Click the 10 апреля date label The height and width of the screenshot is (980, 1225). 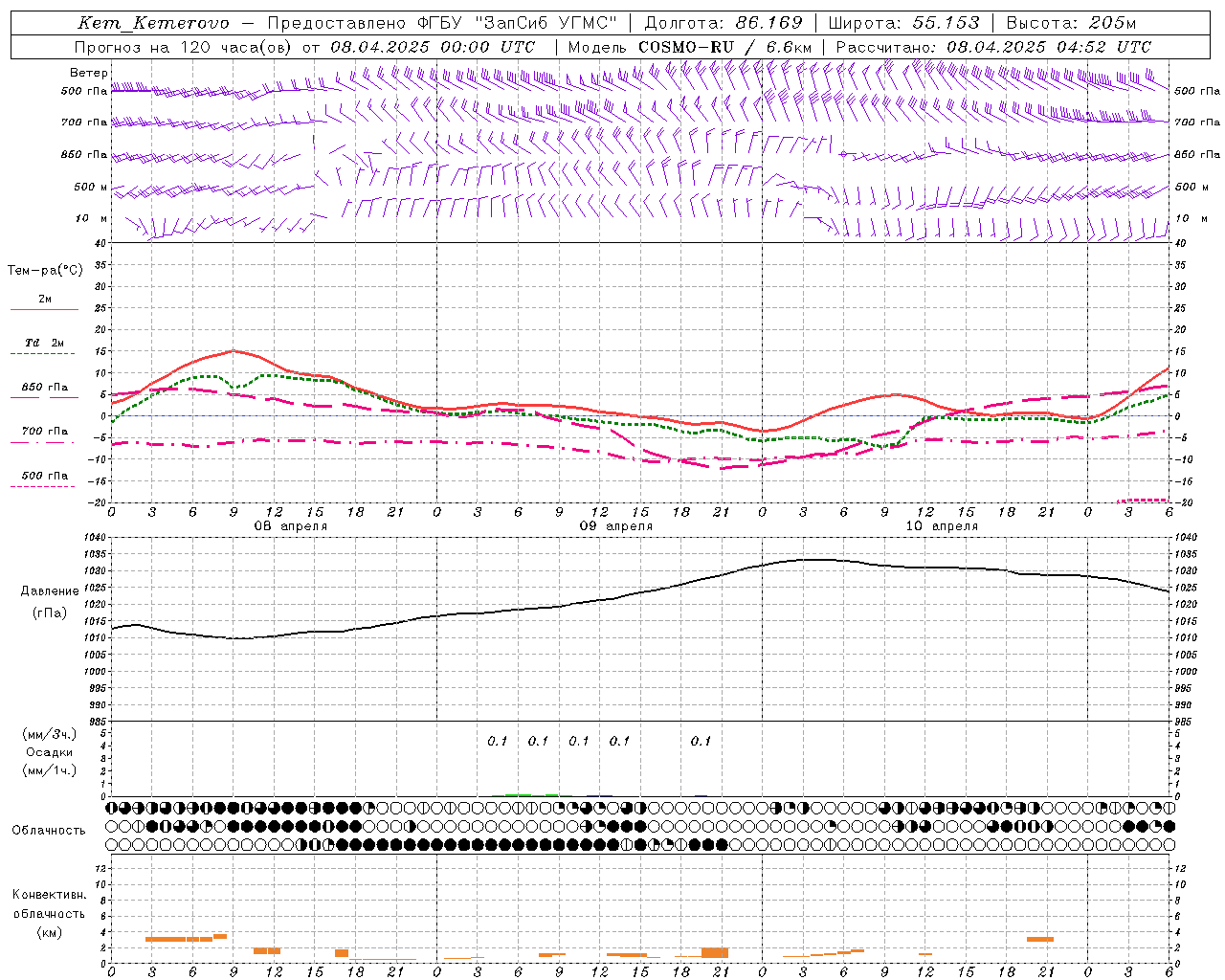(942, 526)
